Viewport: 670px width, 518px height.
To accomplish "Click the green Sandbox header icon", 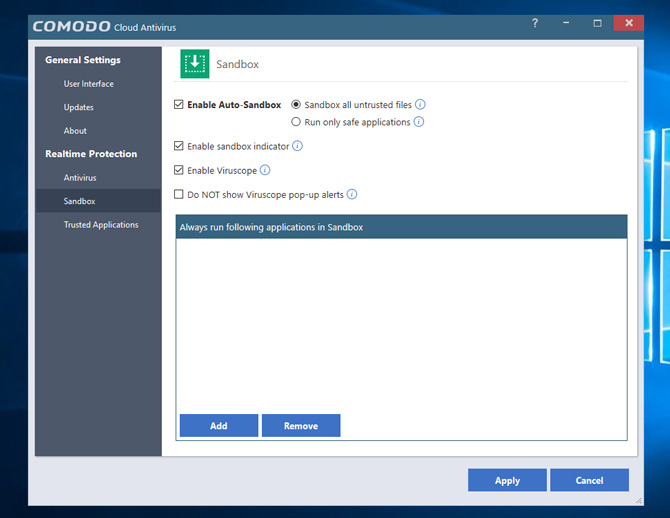I will point(195,64).
